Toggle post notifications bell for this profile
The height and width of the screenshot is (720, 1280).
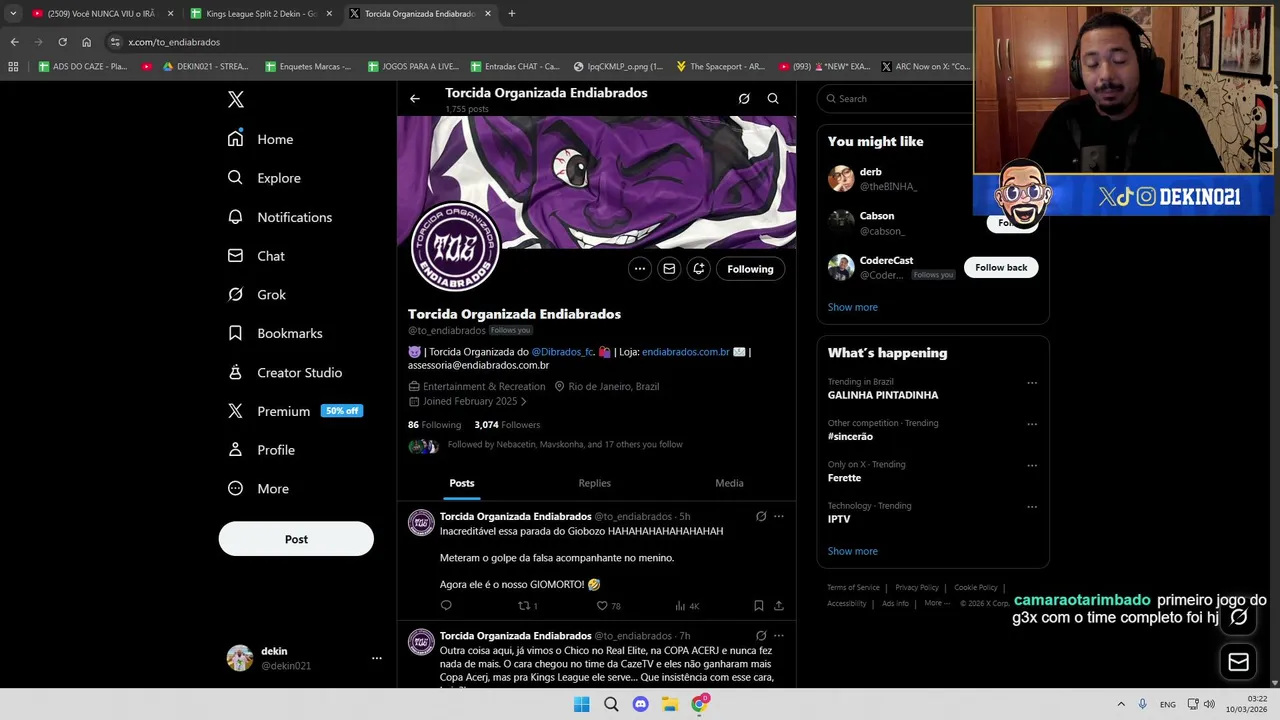699,269
